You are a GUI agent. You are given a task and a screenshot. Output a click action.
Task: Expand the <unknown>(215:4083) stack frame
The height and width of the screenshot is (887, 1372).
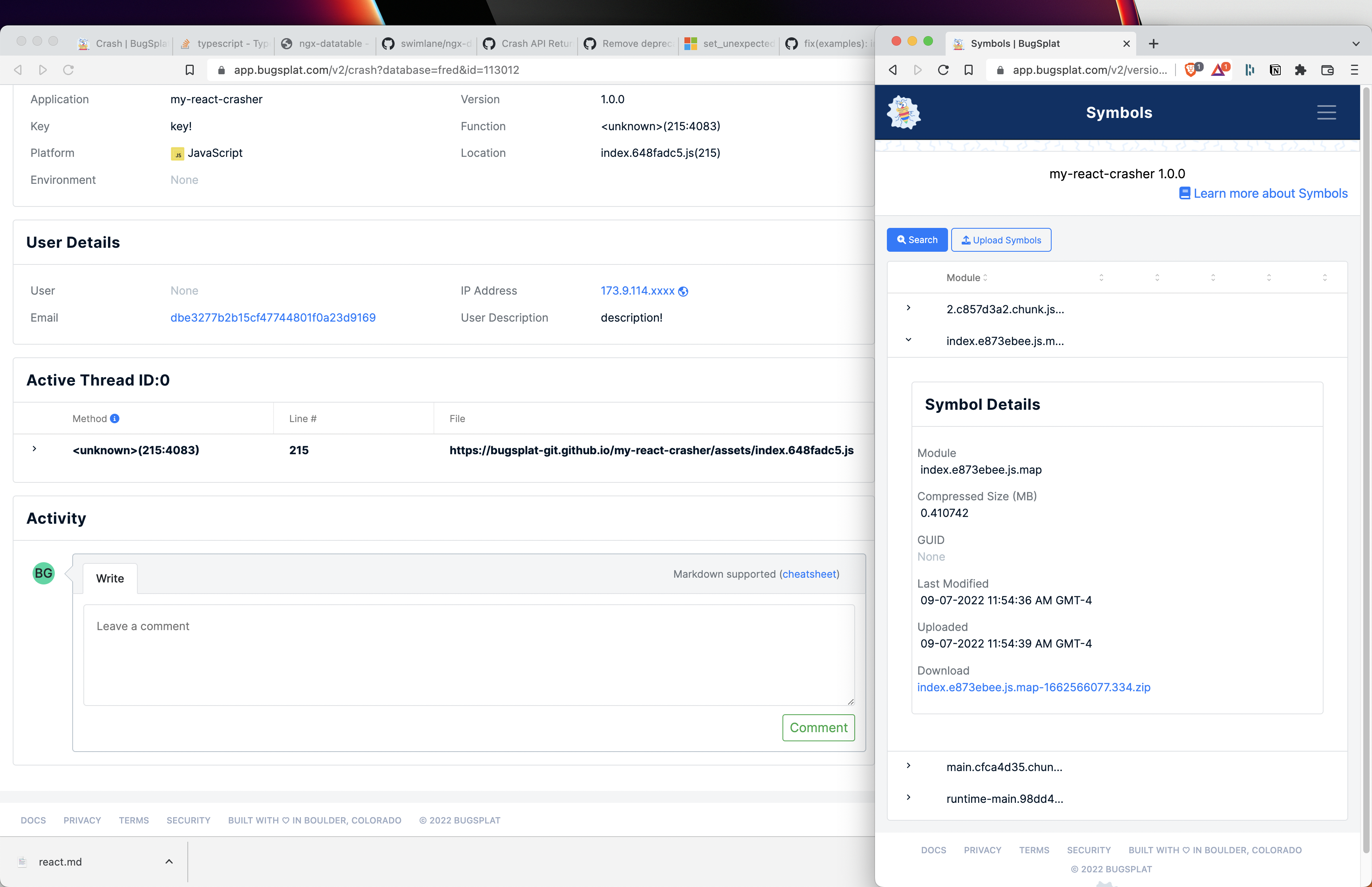click(x=35, y=449)
